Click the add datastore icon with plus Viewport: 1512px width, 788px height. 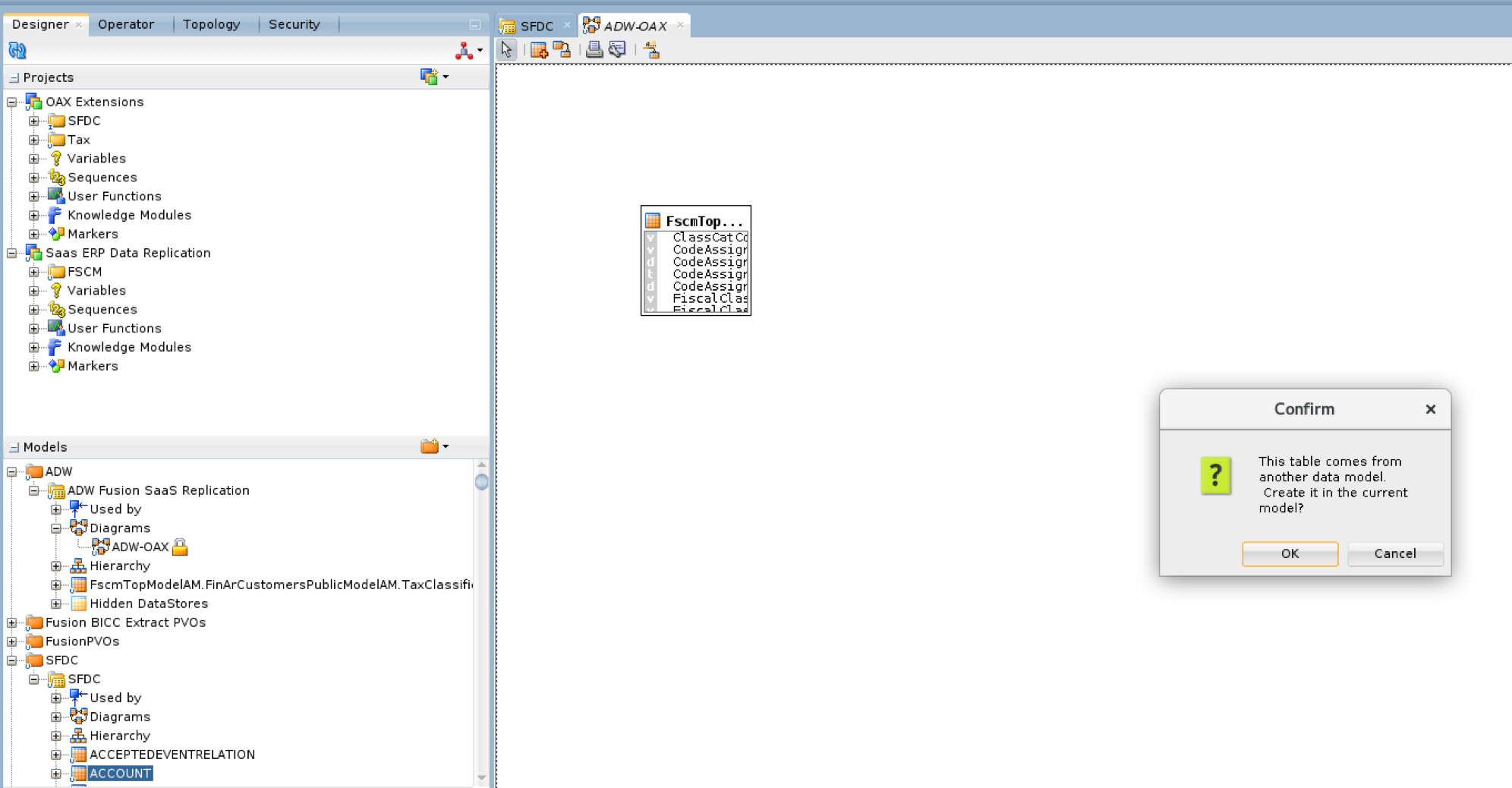click(x=539, y=50)
